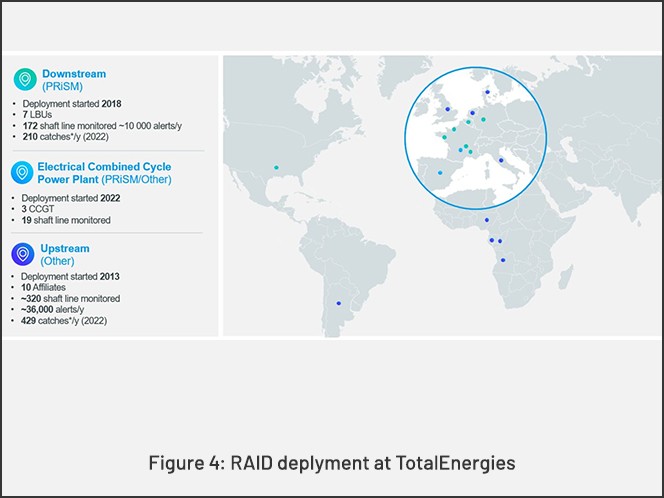Click the blue map dot in Denmark
The height and width of the screenshot is (498, 664).
click(x=487, y=92)
